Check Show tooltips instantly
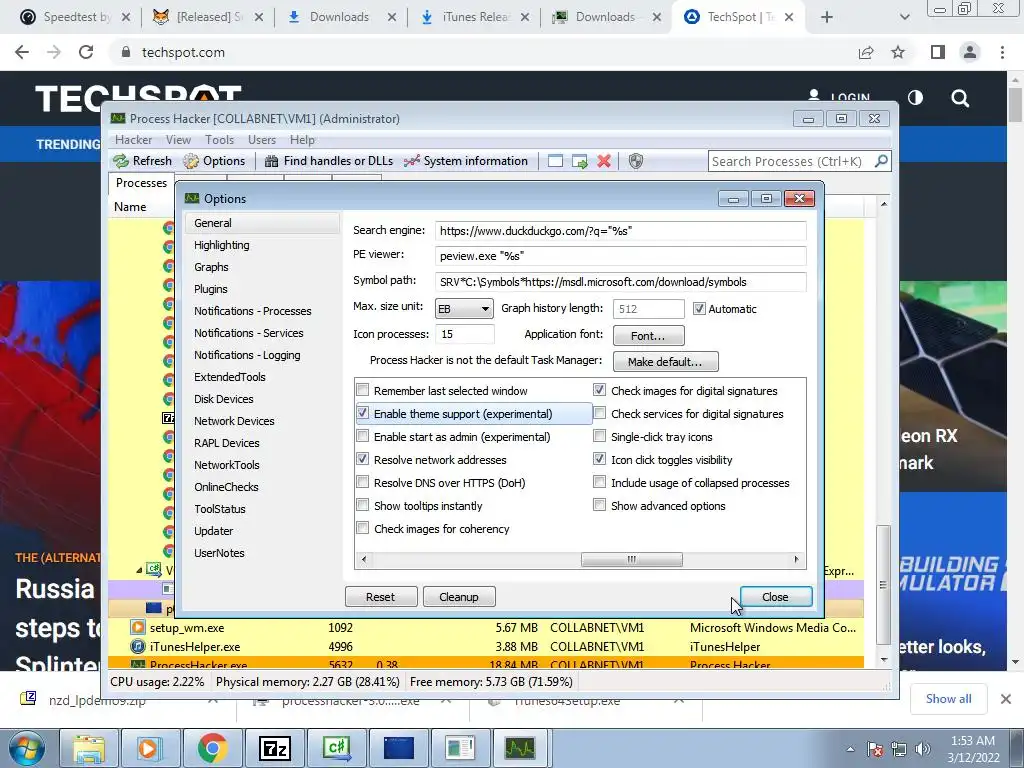Screen dimensions: 1024x768 (x=362, y=505)
